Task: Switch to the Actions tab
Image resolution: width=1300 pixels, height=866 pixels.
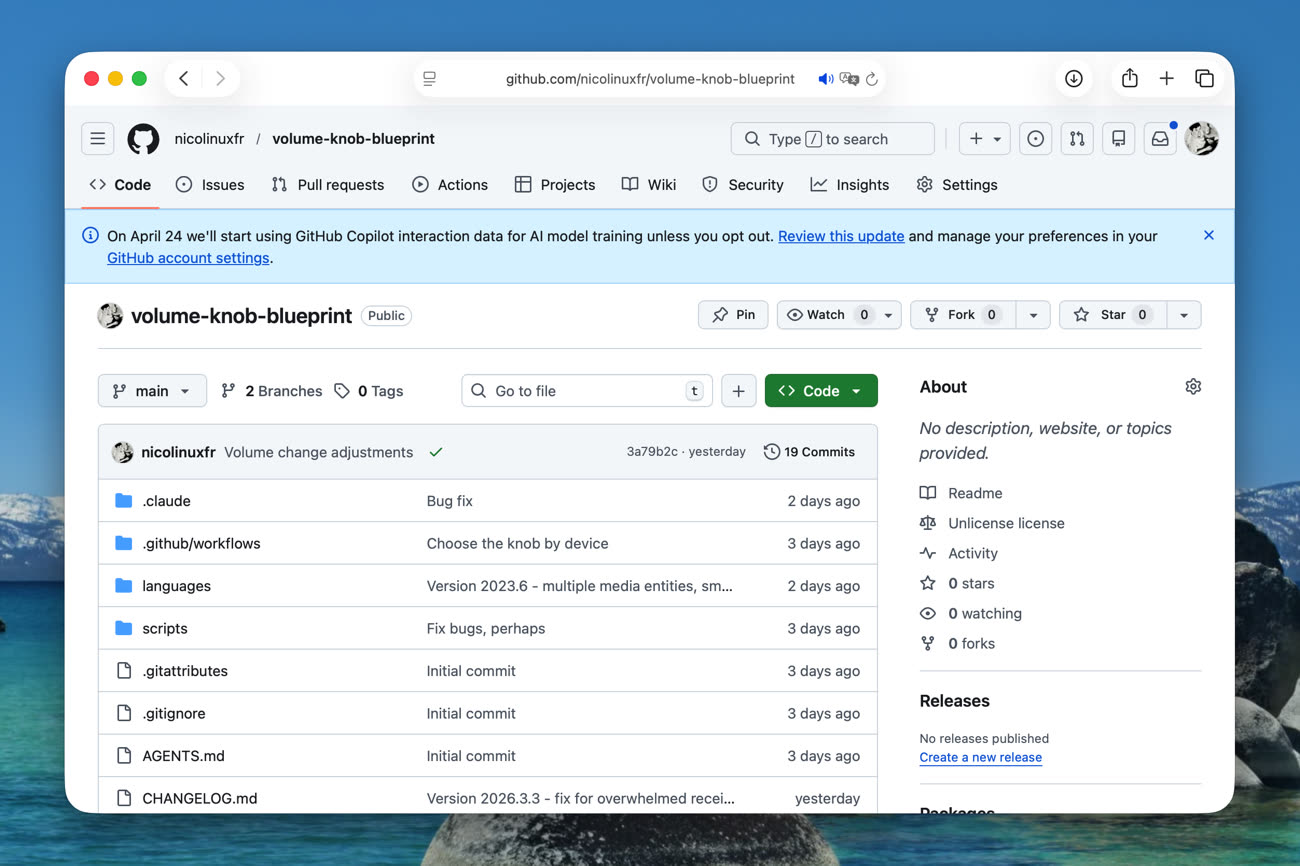Action: click(x=450, y=185)
